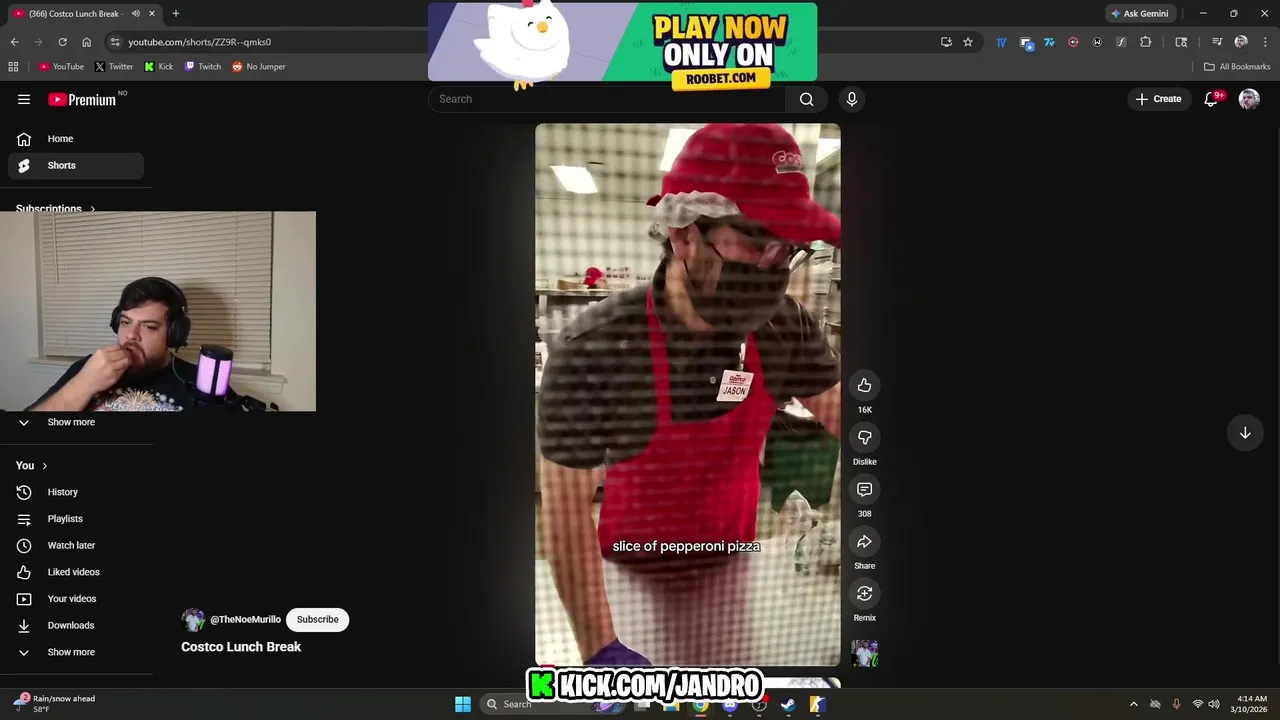Screen dimensions: 1280x720
Task: Open the comments on the Short
Action: tap(865, 489)
